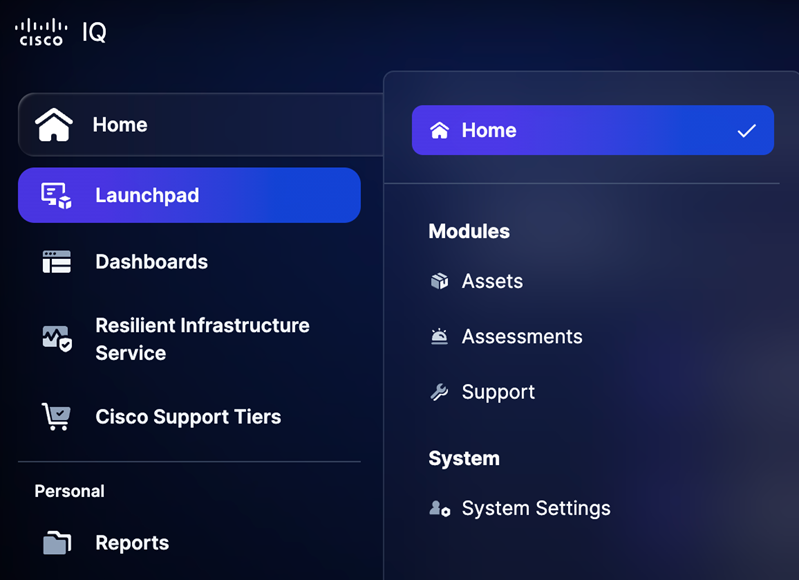Click the Reports folder icon
800x580 pixels.
(57, 543)
